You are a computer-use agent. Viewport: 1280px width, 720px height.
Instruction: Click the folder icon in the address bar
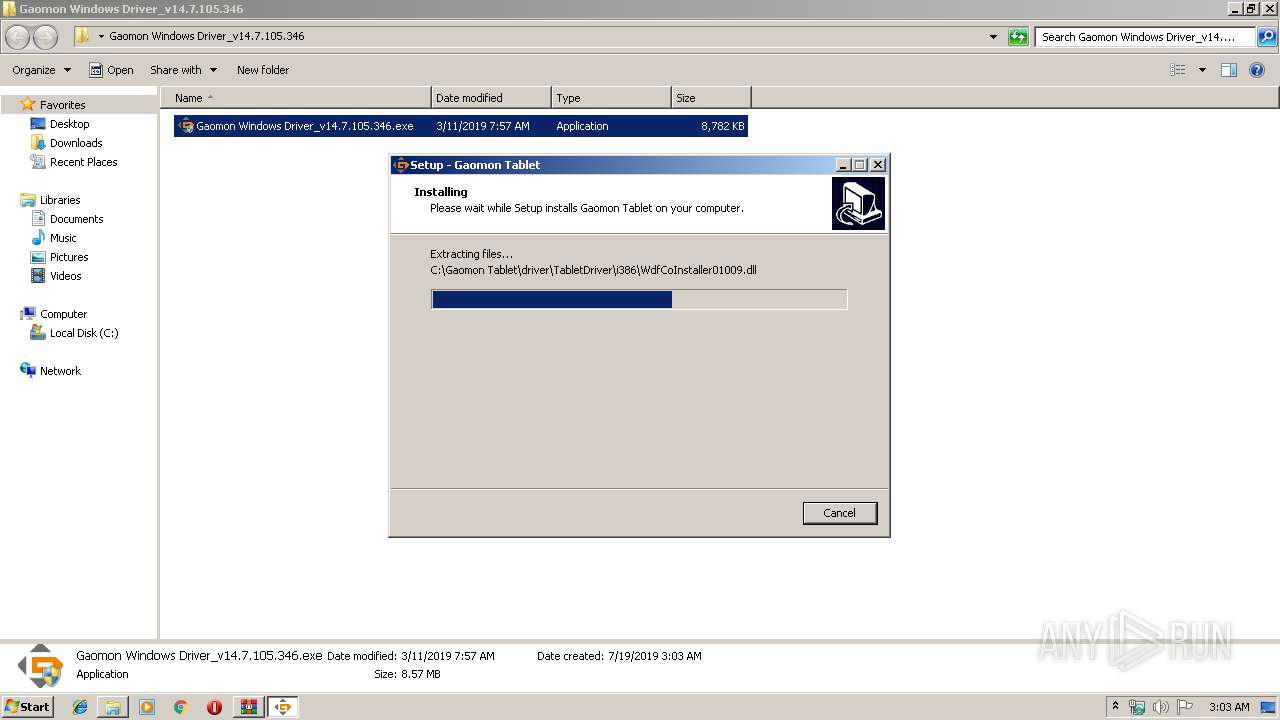83,36
